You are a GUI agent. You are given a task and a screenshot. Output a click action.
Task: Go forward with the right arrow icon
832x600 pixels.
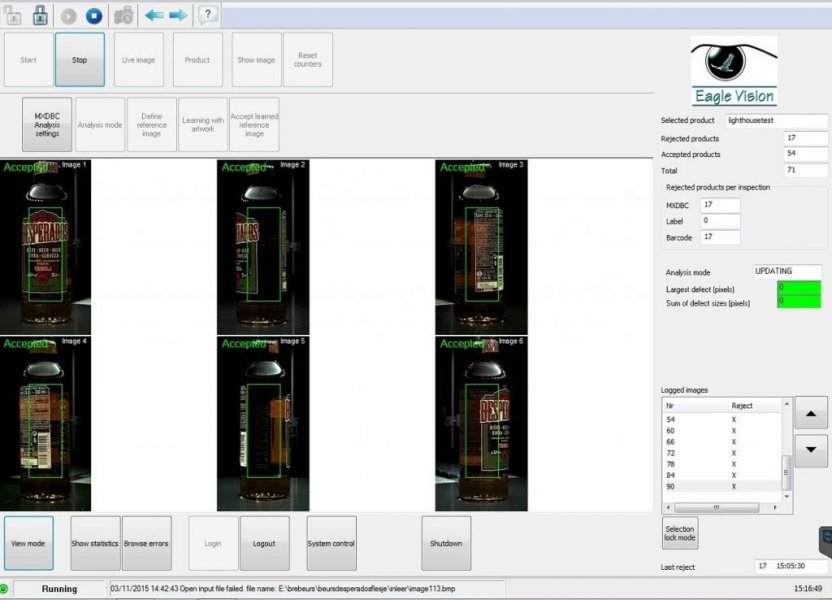coord(178,15)
